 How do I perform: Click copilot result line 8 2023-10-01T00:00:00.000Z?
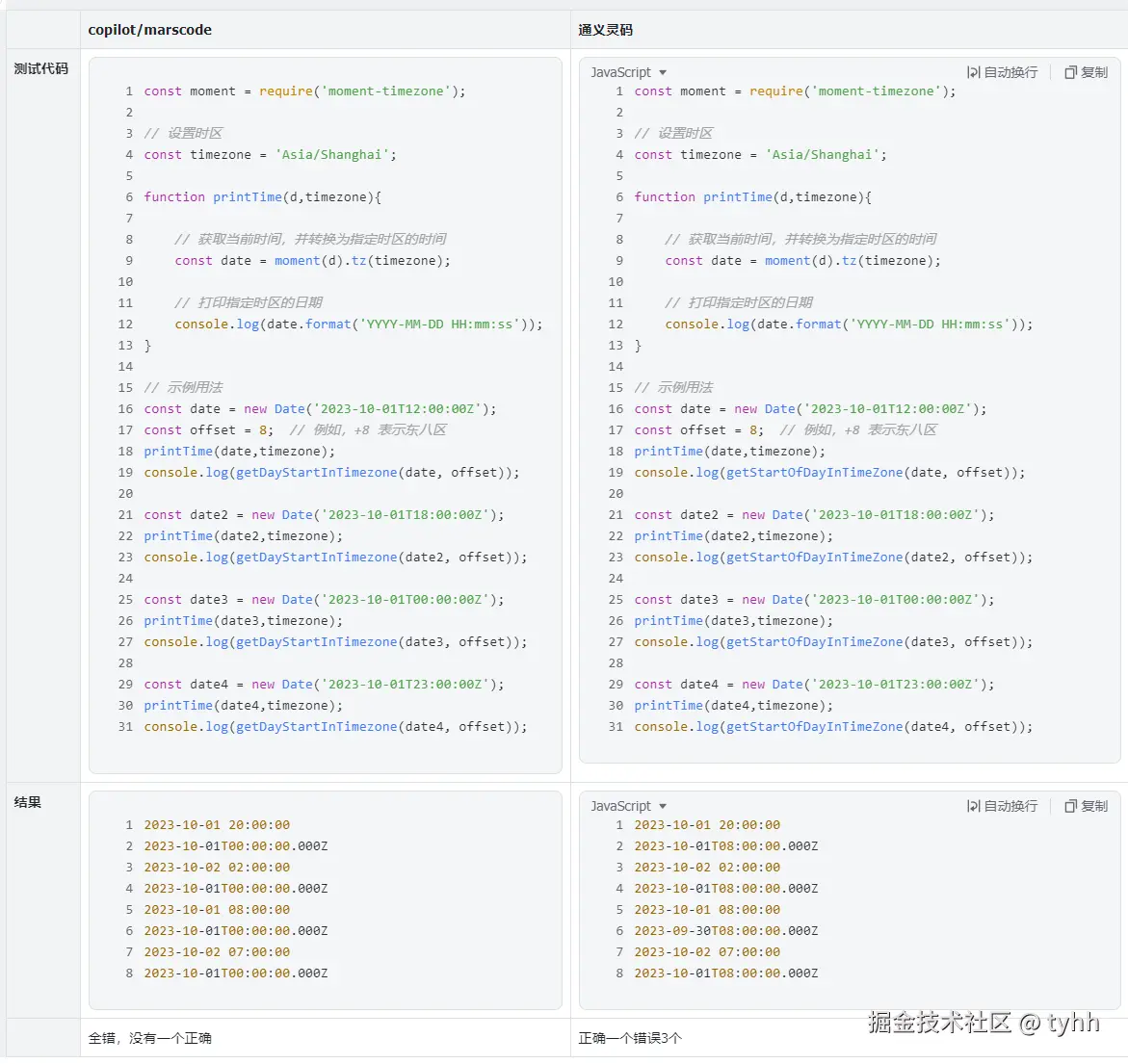pyautogui.click(x=236, y=973)
